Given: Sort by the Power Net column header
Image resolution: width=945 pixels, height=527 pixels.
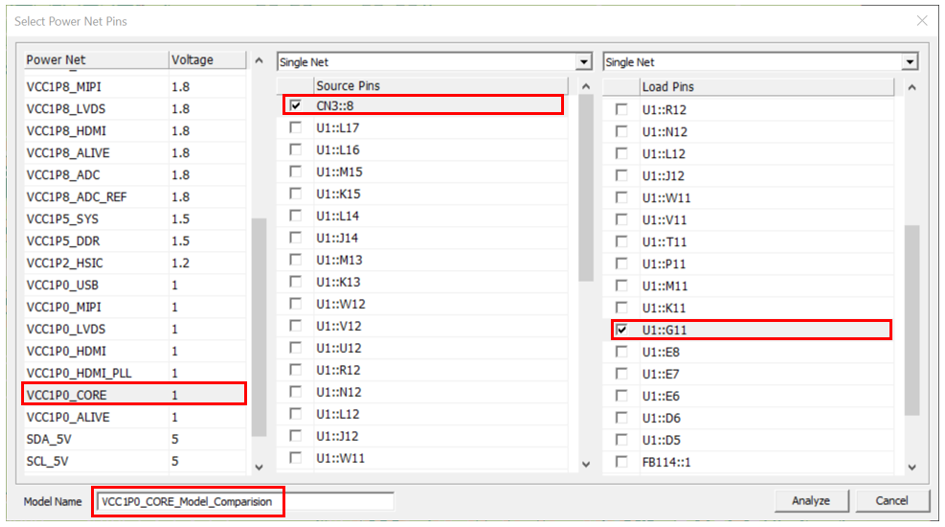Looking at the screenshot, I should 93,60.
